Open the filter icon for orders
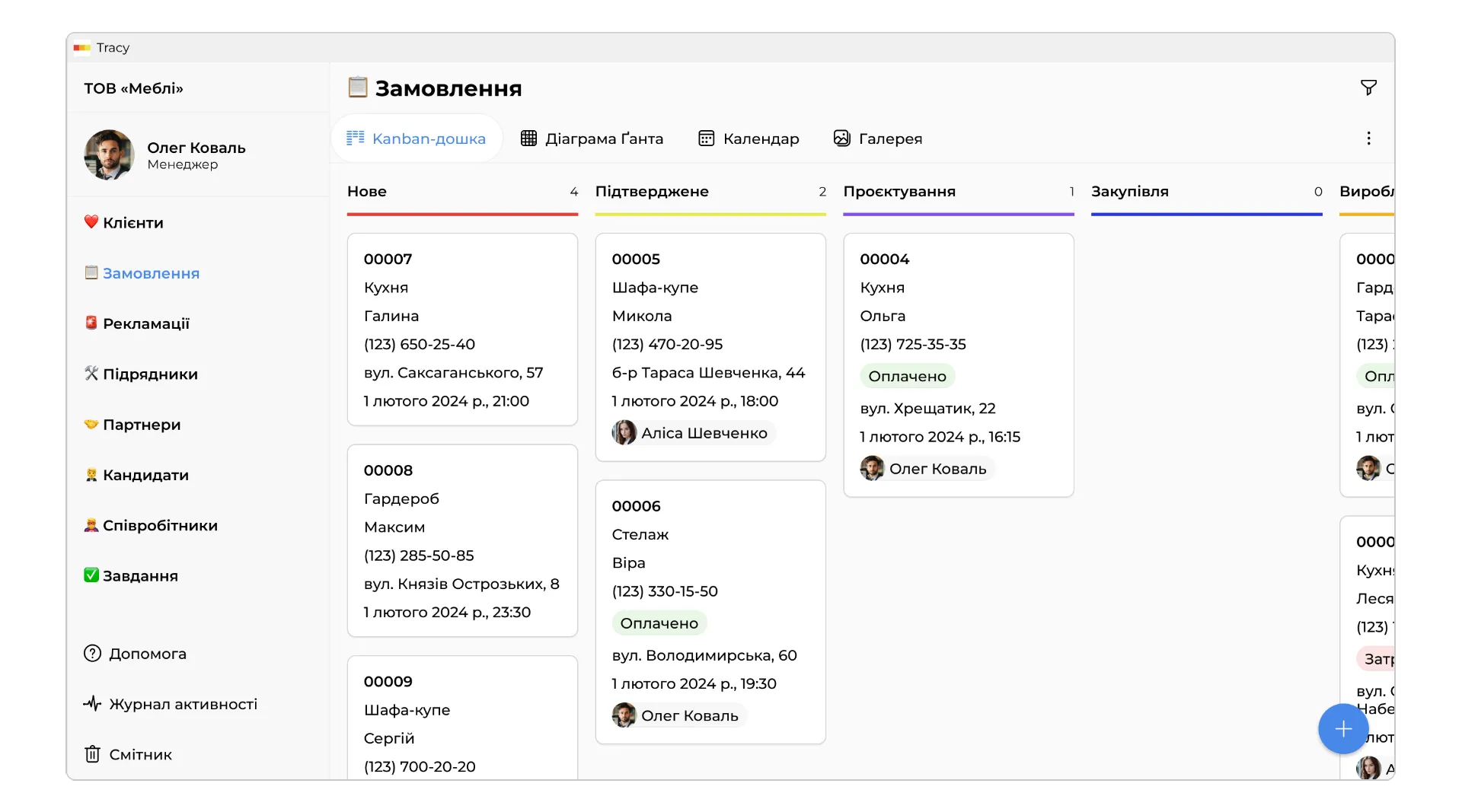 point(1368,88)
